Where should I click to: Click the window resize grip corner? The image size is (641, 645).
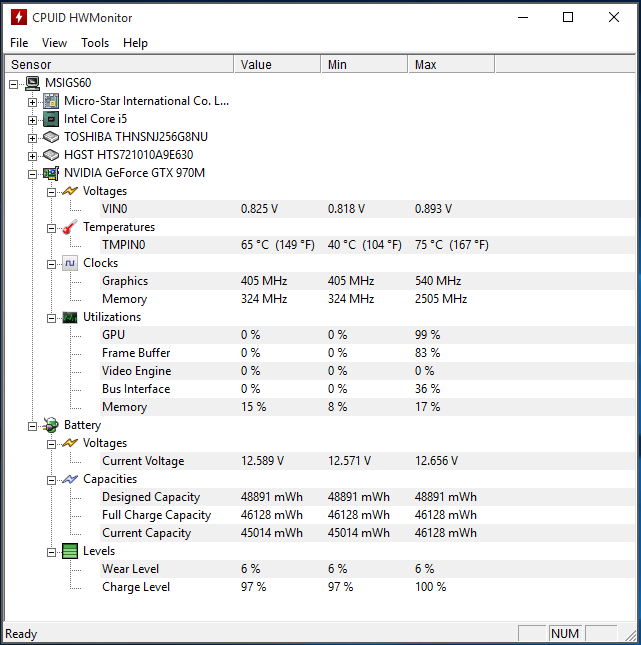629,634
